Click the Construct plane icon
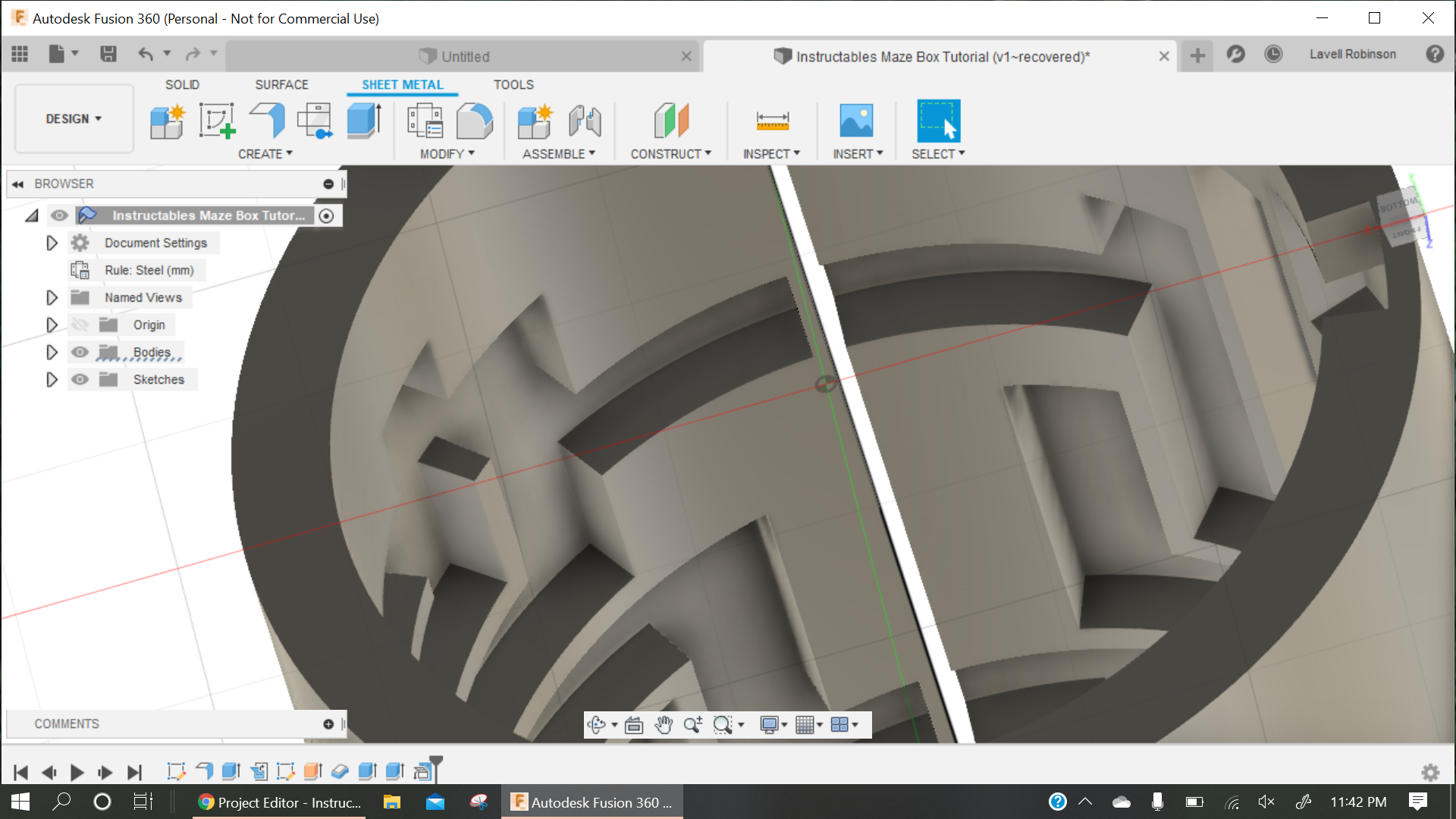Screen dimensions: 1456x819 671,121
